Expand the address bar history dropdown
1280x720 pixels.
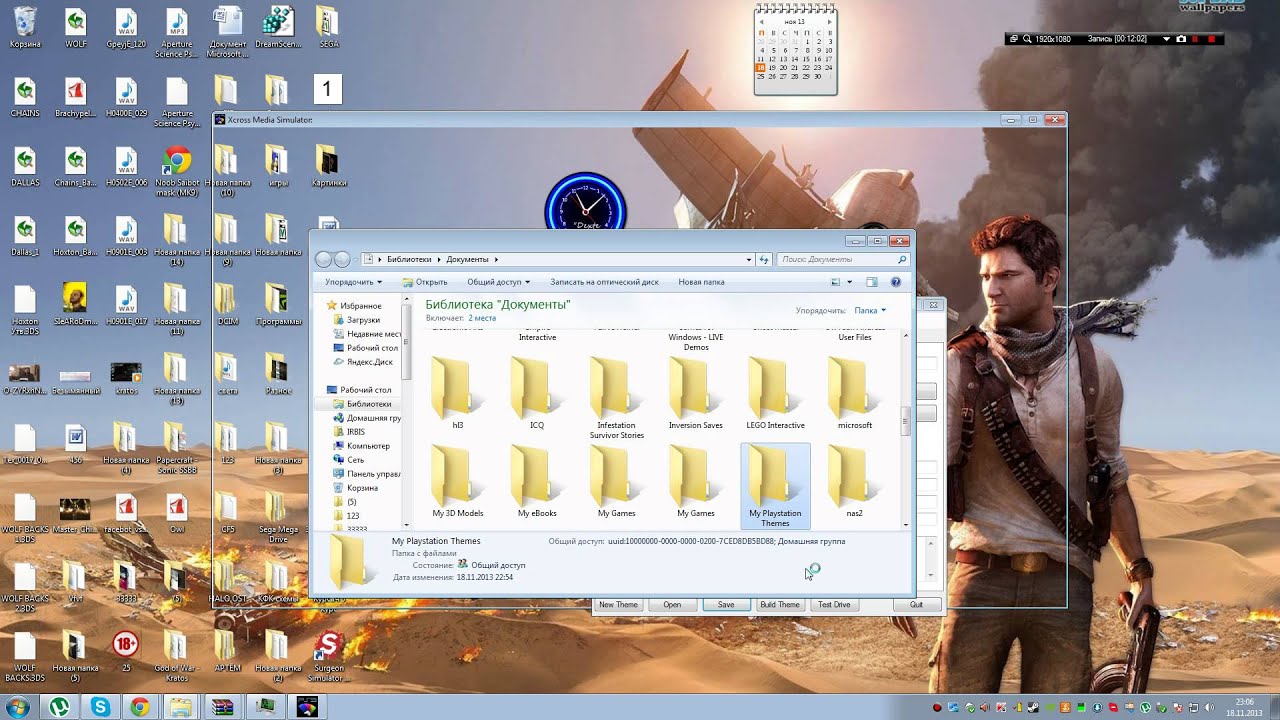click(749, 259)
